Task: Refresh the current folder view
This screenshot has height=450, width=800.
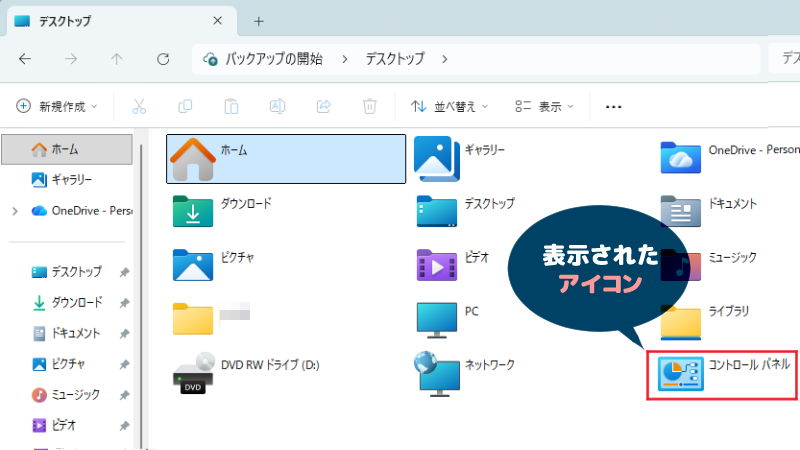Action: coord(163,59)
